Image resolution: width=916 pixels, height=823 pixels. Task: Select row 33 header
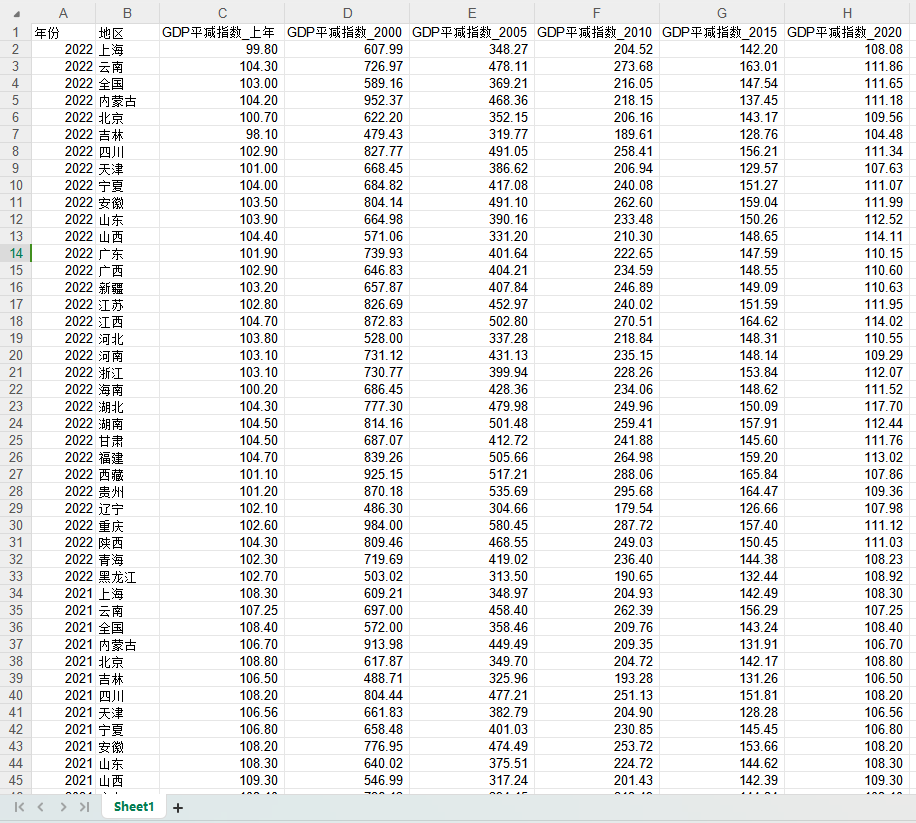pos(15,576)
